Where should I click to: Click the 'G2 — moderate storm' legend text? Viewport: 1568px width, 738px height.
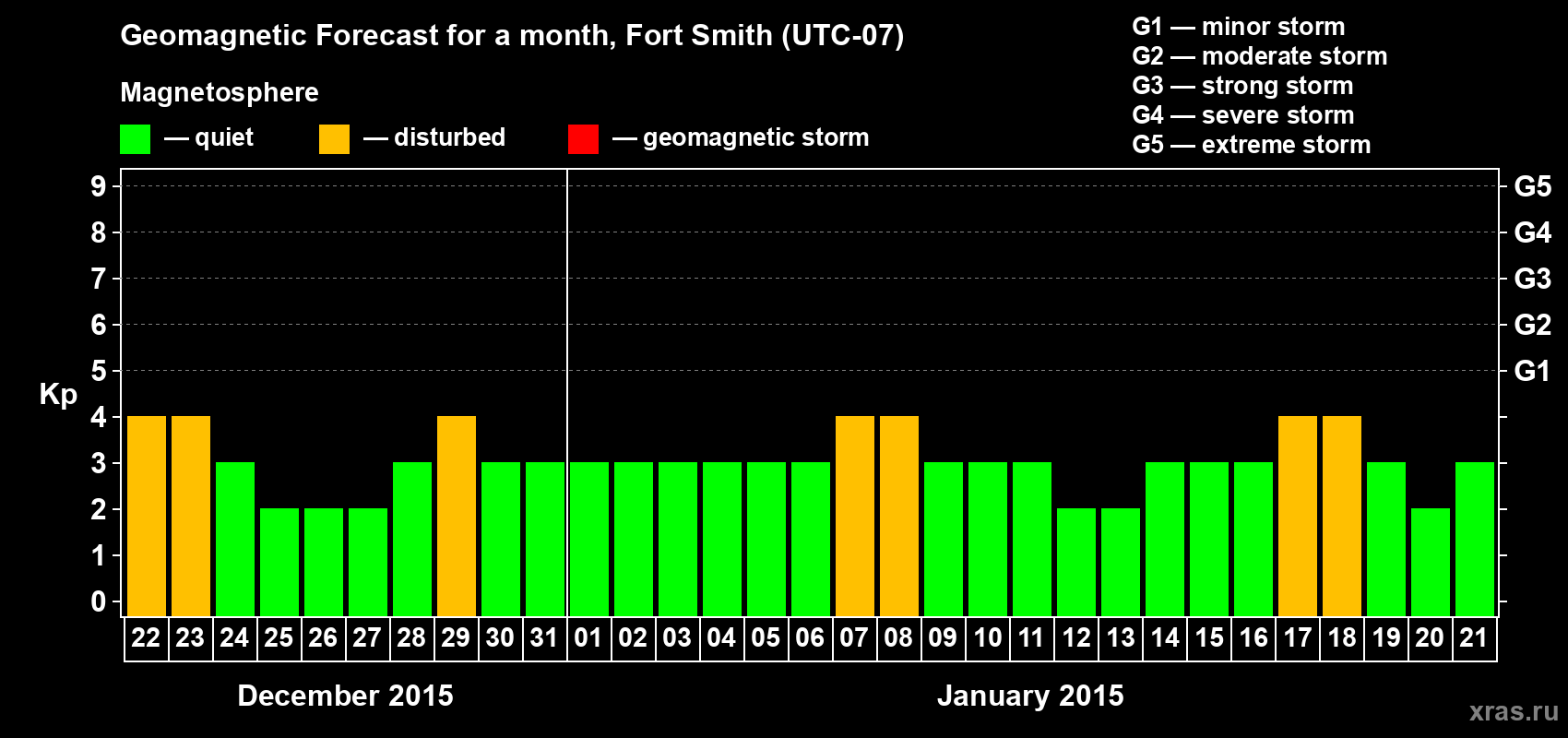1260,56
